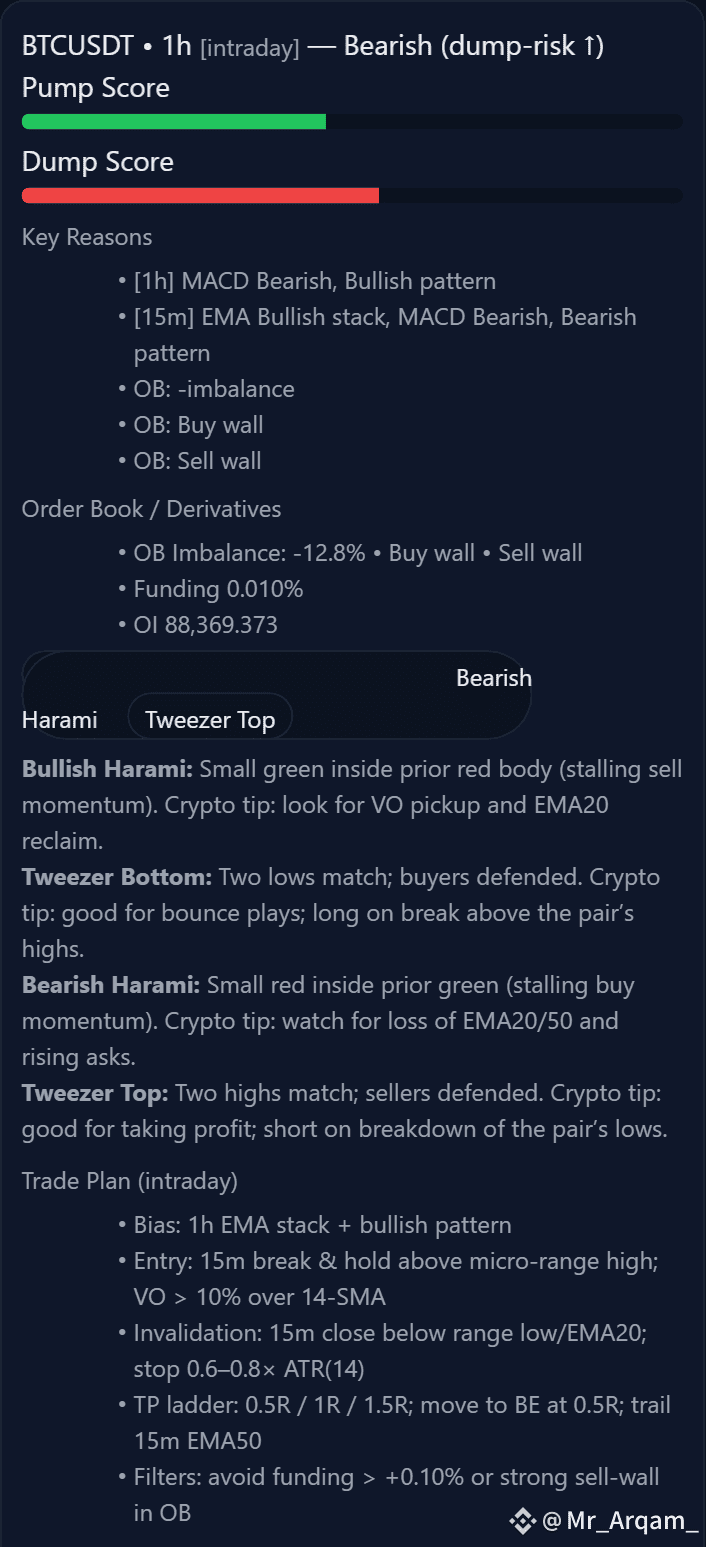Click the [intraday] tag in the header
Viewport: 706px width, 1547px height.
tap(250, 48)
